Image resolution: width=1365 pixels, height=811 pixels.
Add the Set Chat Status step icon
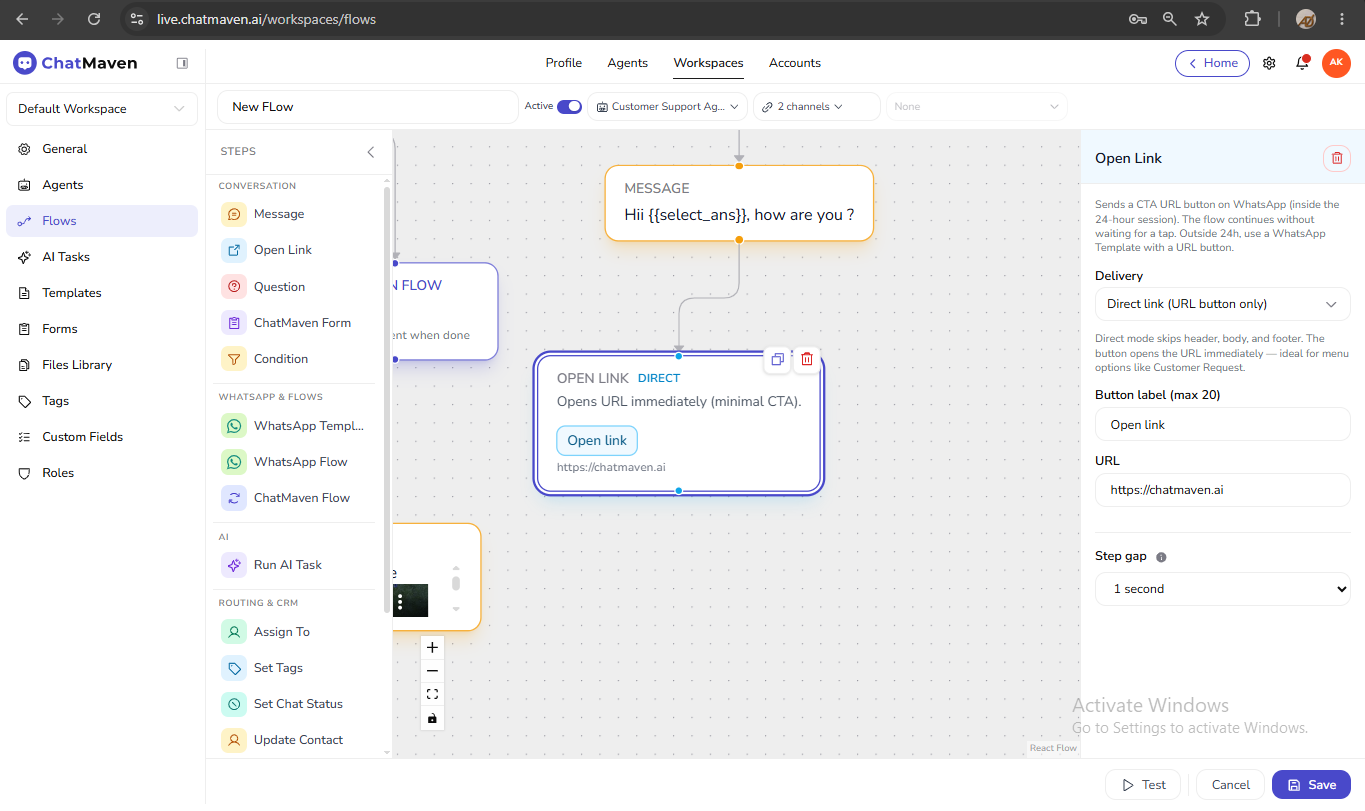point(234,704)
